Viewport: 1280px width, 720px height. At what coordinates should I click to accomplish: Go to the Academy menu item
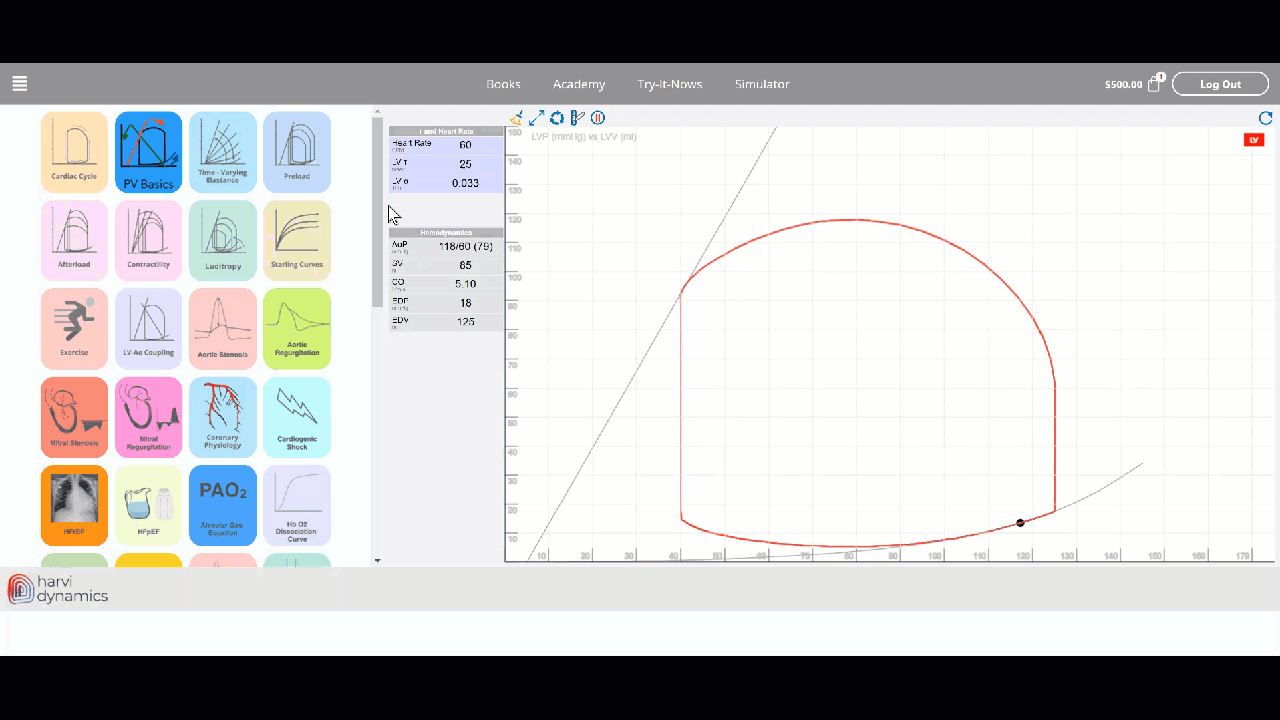pos(579,84)
